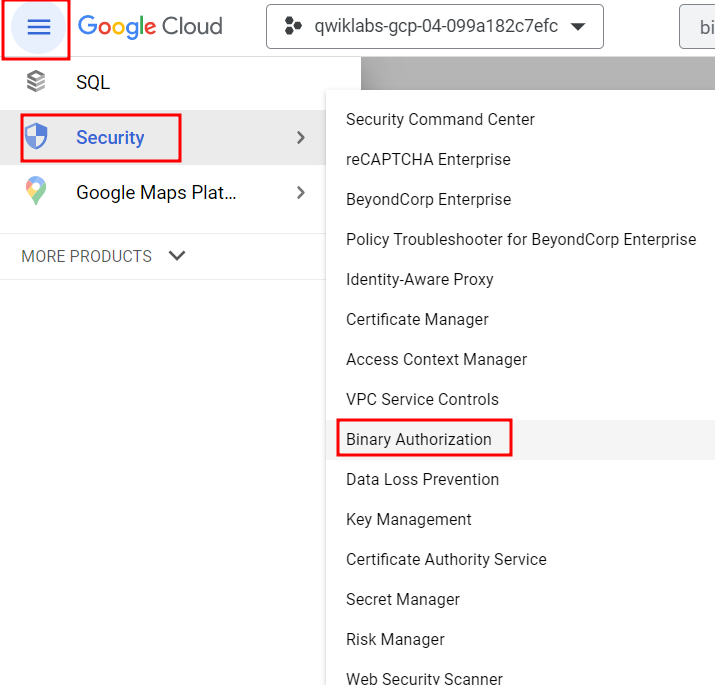Screen dimensions: 715x685
Task: Click the Google Maps pin icon
Action: click(36, 191)
